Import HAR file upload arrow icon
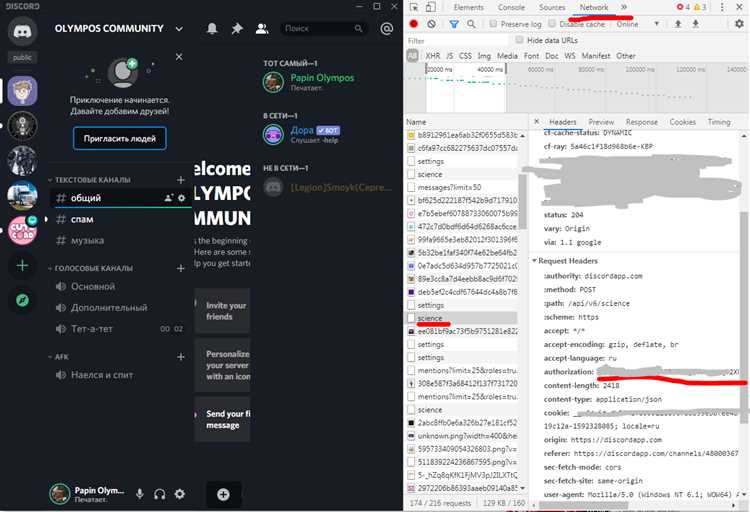 [678, 24]
